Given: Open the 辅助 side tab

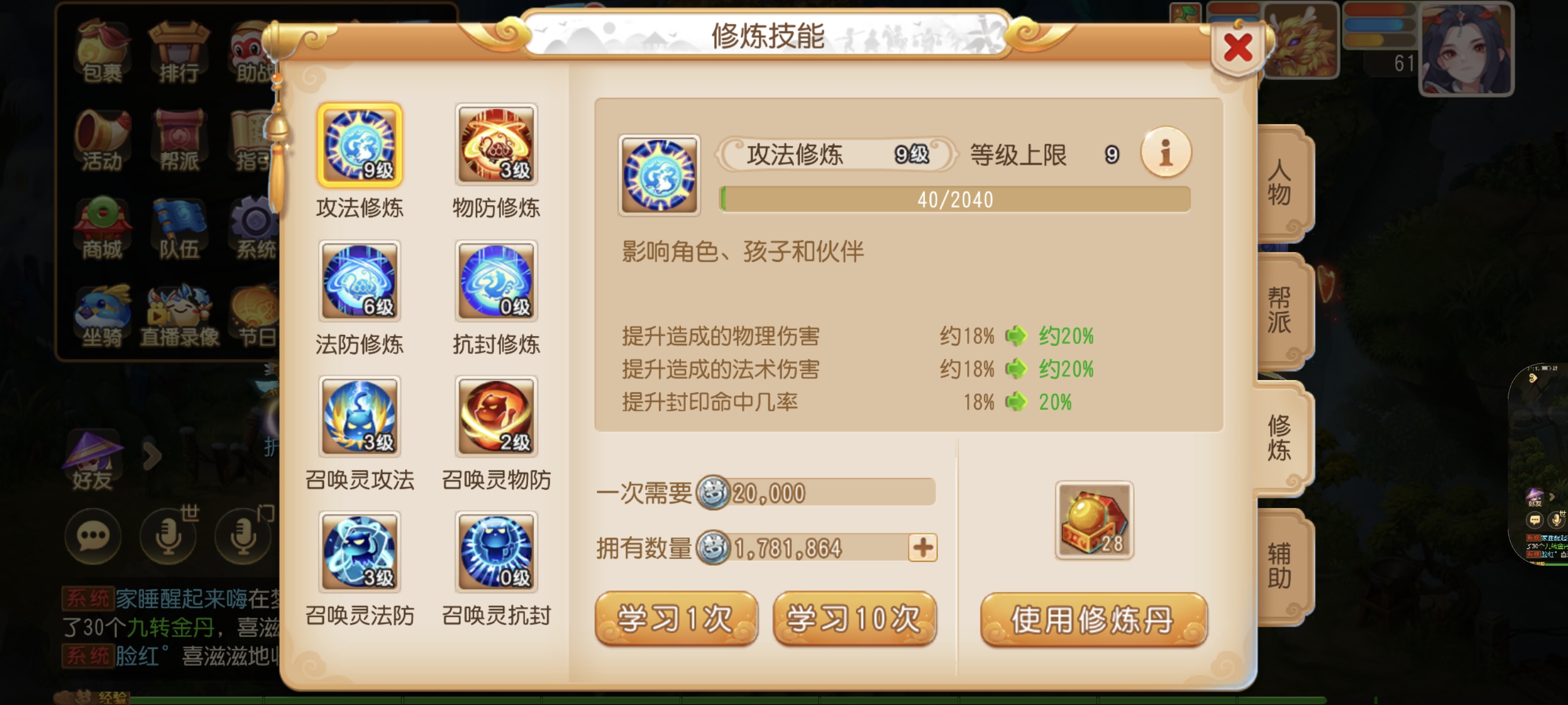Looking at the screenshot, I should click(1281, 566).
